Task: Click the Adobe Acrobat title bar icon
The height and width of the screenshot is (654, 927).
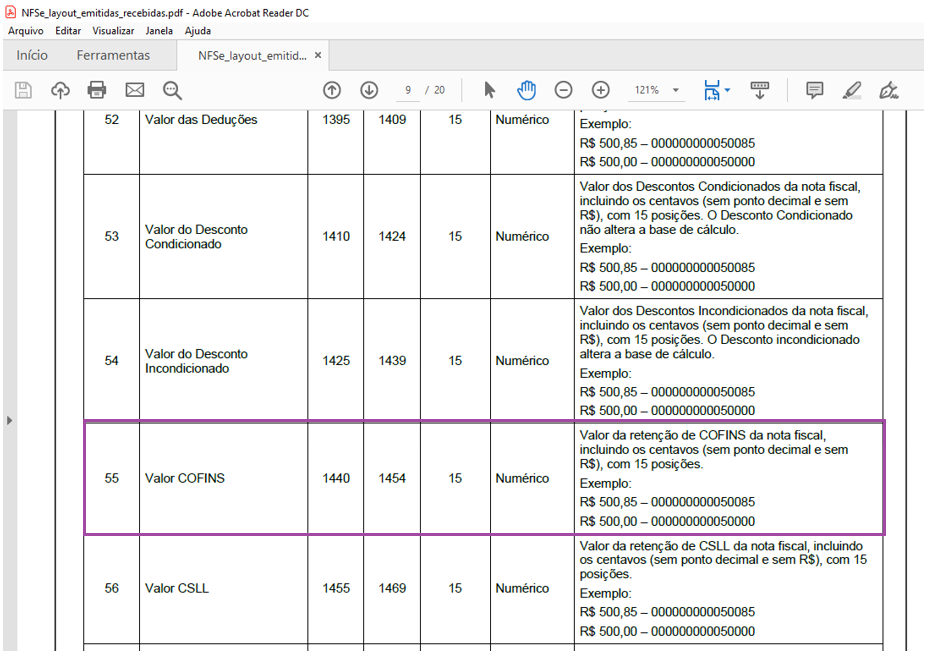Action: point(11,12)
